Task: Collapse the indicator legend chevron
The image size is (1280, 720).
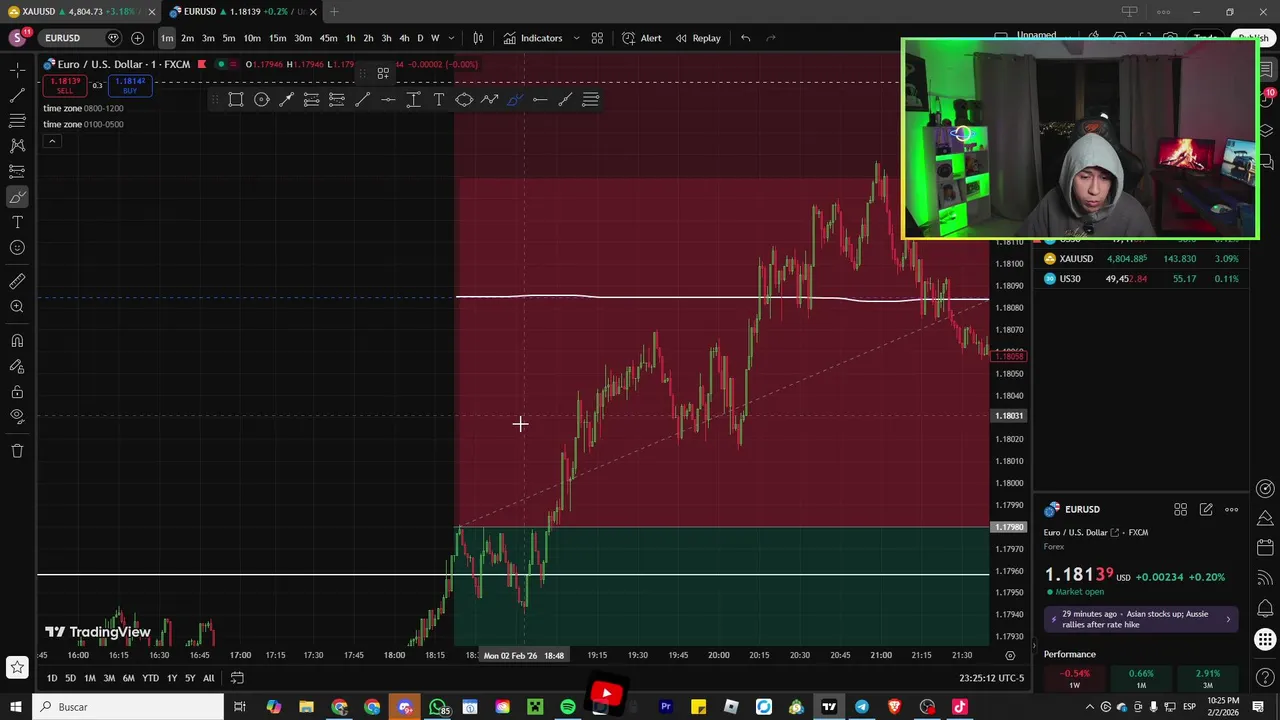Action: point(52,141)
